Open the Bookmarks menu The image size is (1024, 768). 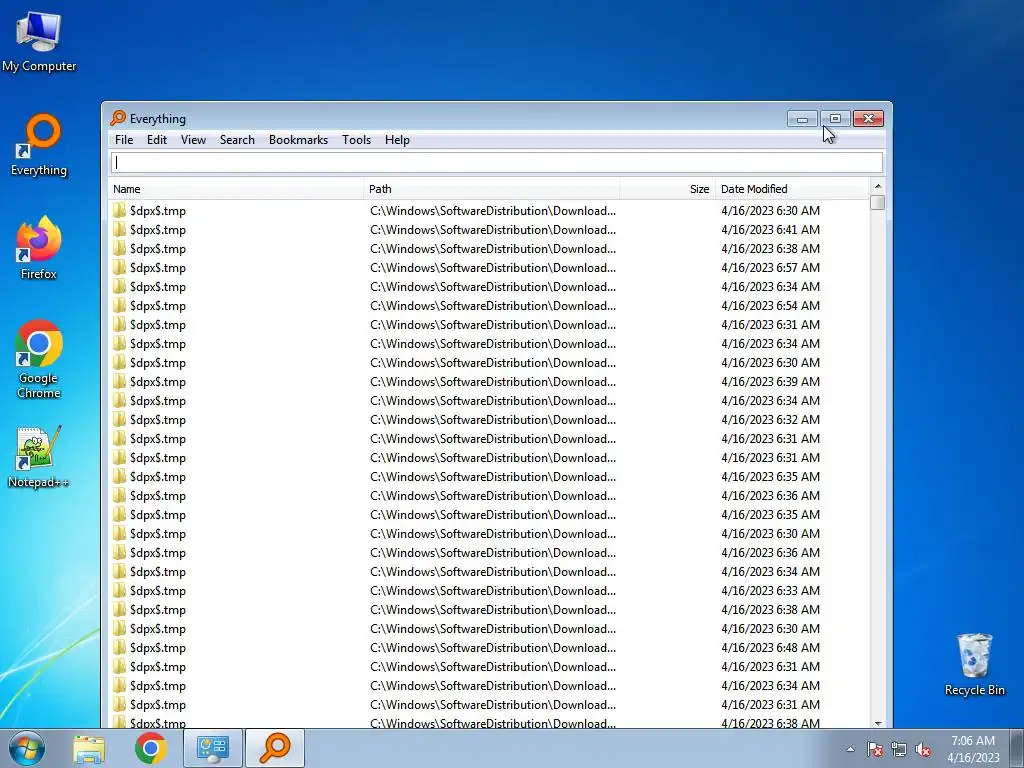click(x=298, y=140)
